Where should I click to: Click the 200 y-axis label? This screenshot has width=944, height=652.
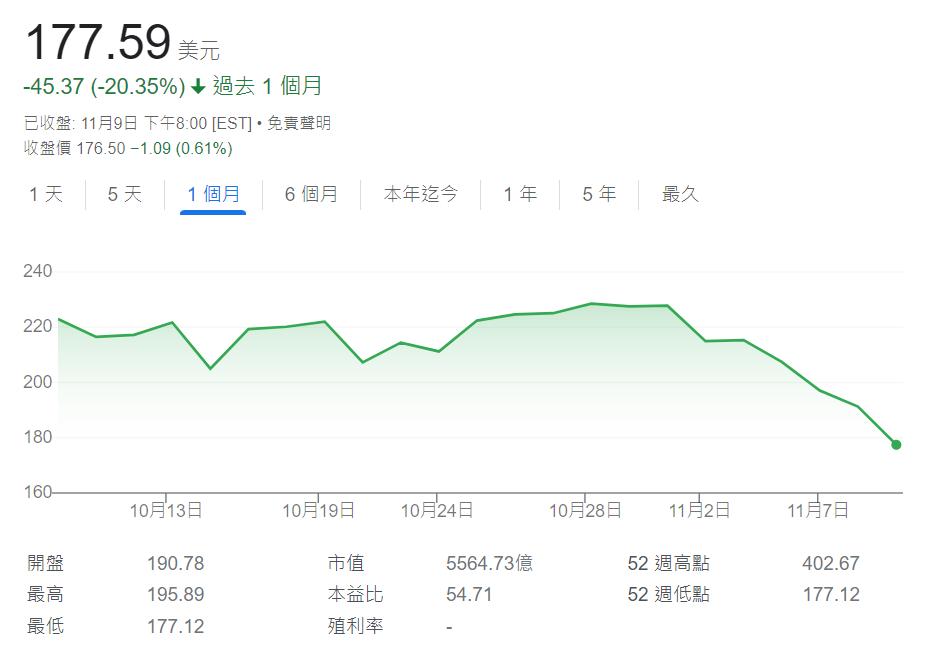(38, 382)
